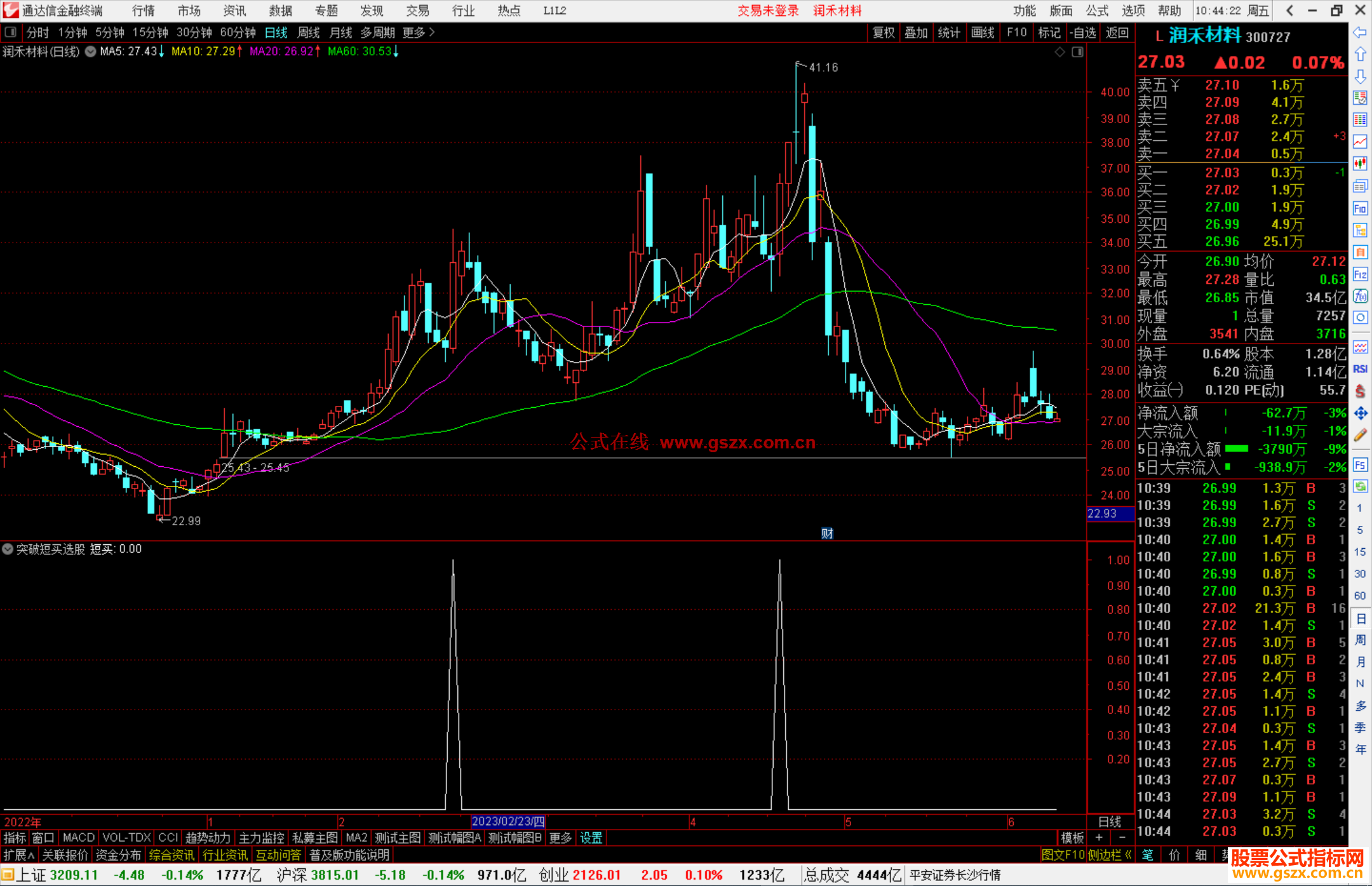
Task: Click the RSI indicator sidebar icon
Action: point(1360,369)
